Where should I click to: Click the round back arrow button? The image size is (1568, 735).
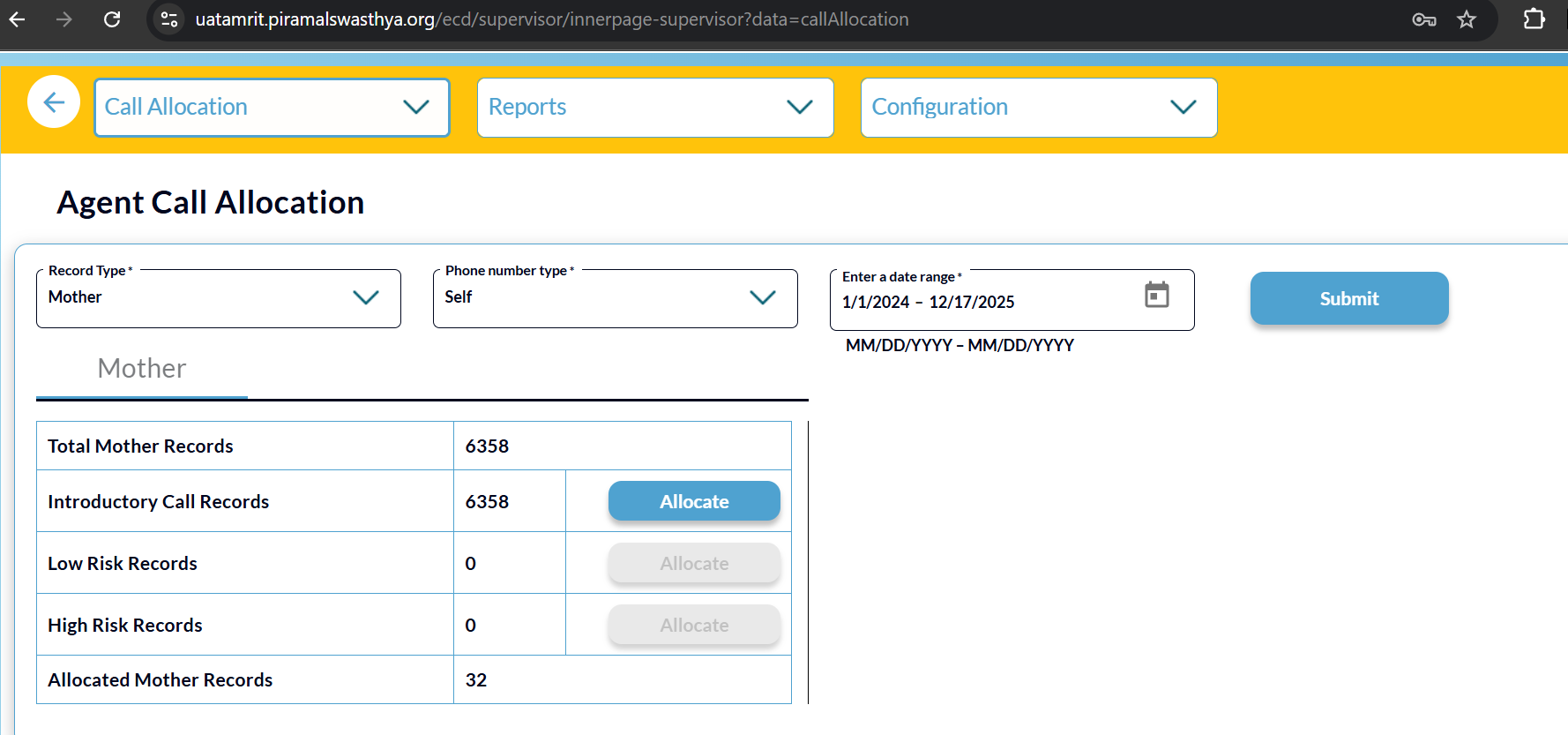tap(54, 102)
